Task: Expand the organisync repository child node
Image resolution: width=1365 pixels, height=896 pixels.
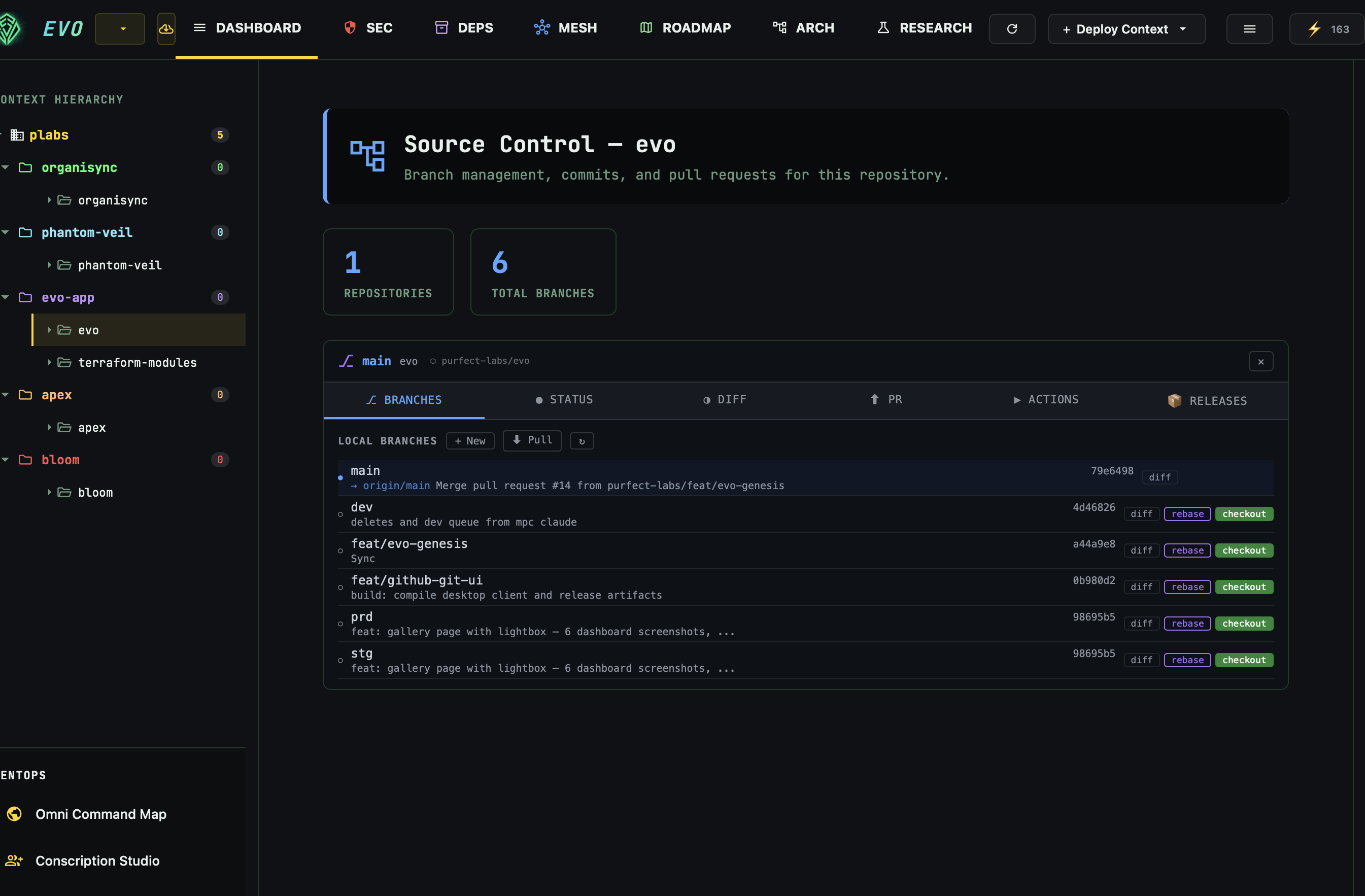Action: pyautogui.click(x=49, y=200)
